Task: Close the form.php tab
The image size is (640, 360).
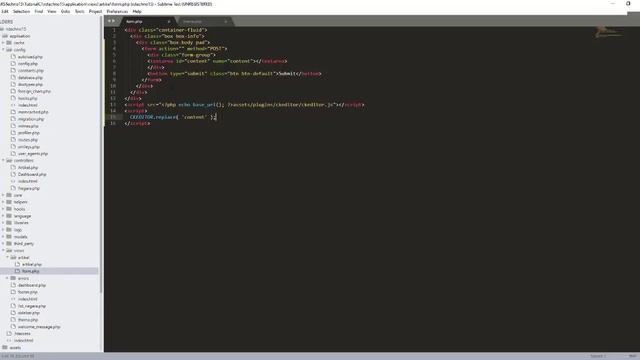Action: (169, 21)
